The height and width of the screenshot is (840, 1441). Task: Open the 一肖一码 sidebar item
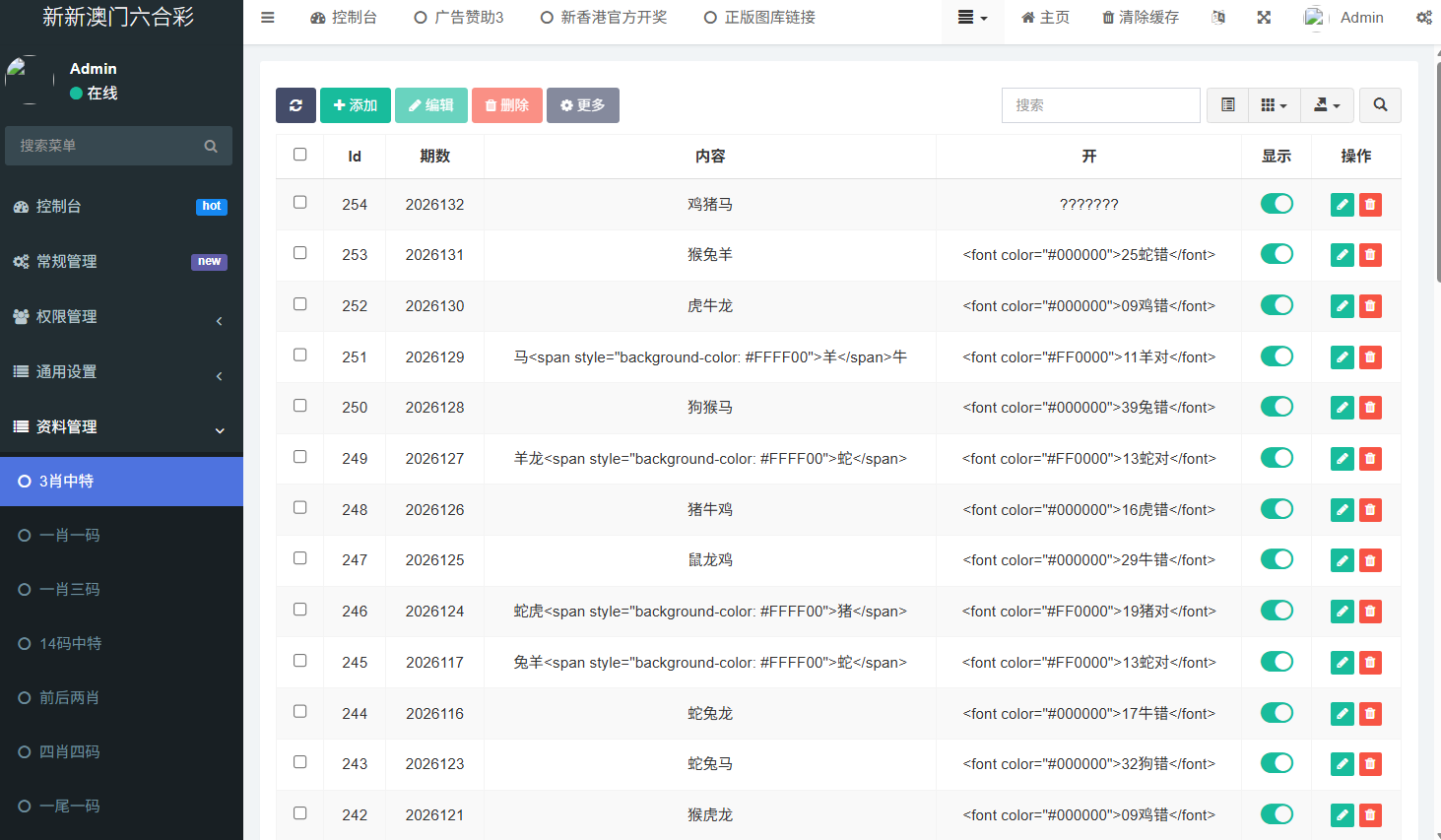tap(121, 536)
